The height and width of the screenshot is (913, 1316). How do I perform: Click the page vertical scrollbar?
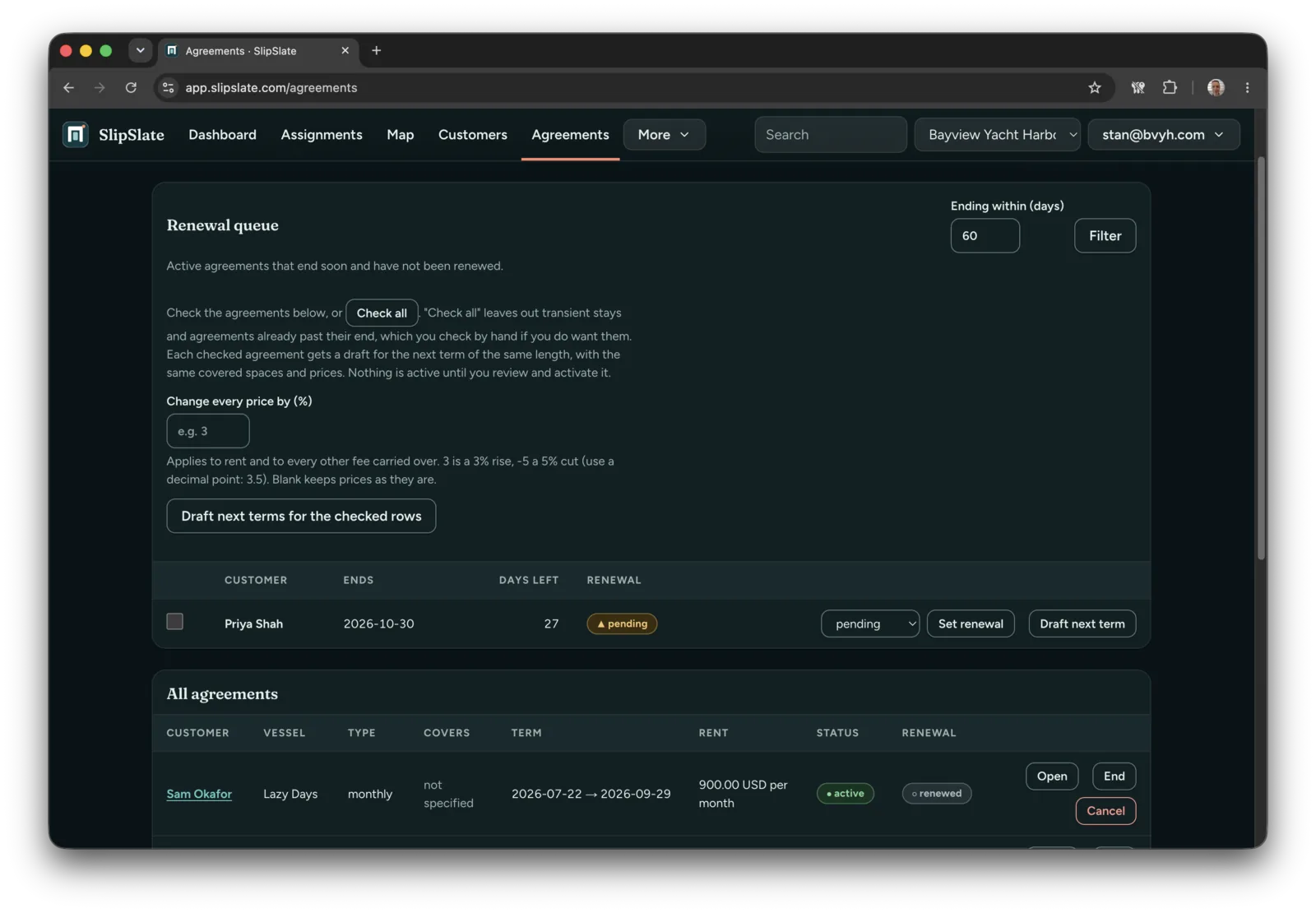point(1261,359)
